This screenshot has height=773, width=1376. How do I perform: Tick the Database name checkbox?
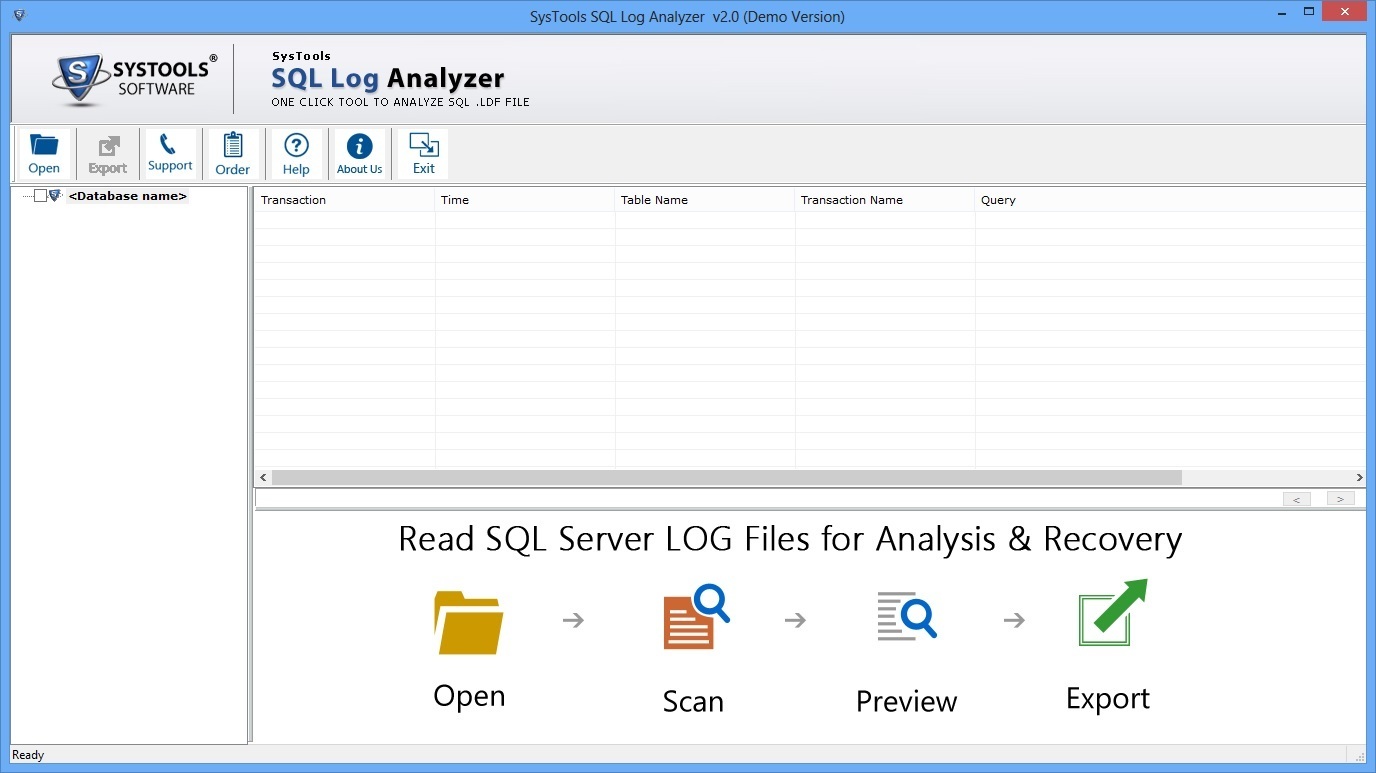point(40,196)
